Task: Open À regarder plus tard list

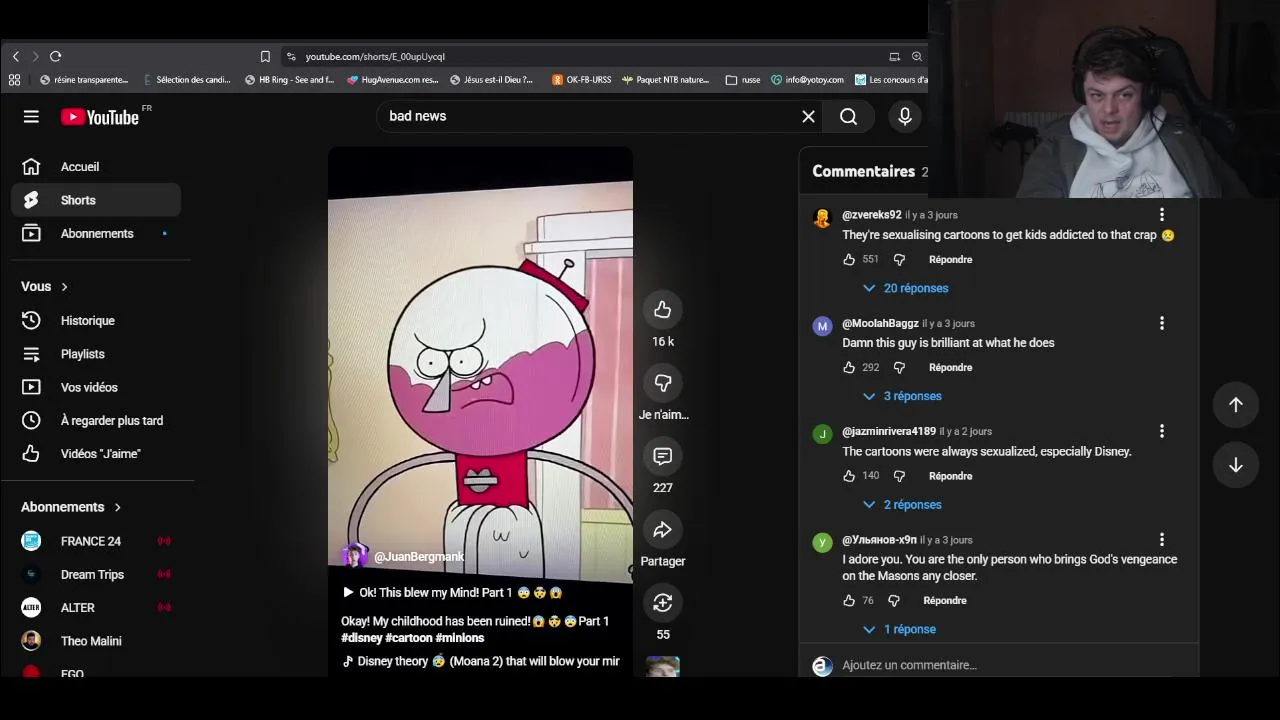Action: tap(96, 421)
